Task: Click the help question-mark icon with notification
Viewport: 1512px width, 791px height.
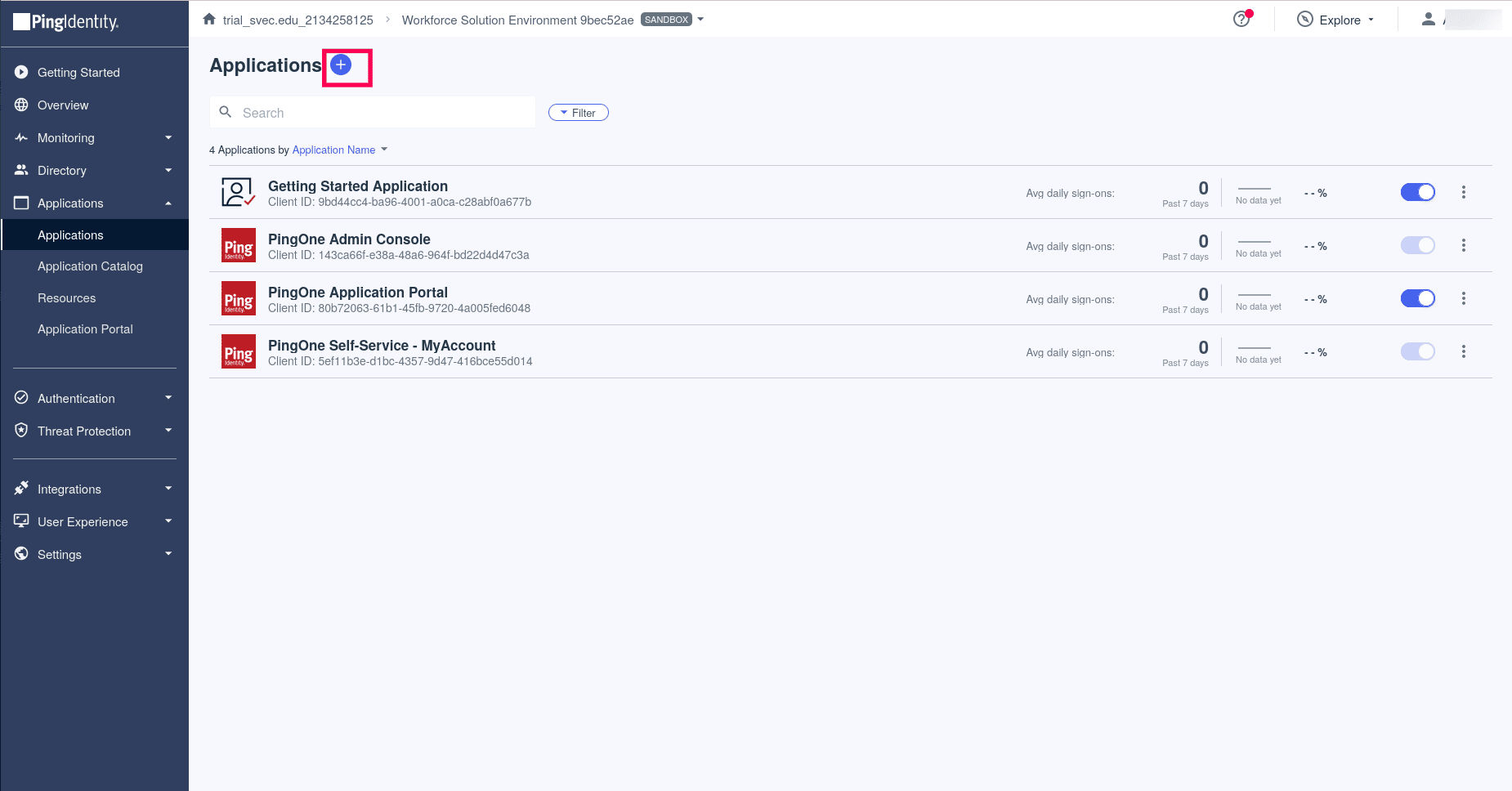Action: pyautogui.click(x=1240, y=20)
